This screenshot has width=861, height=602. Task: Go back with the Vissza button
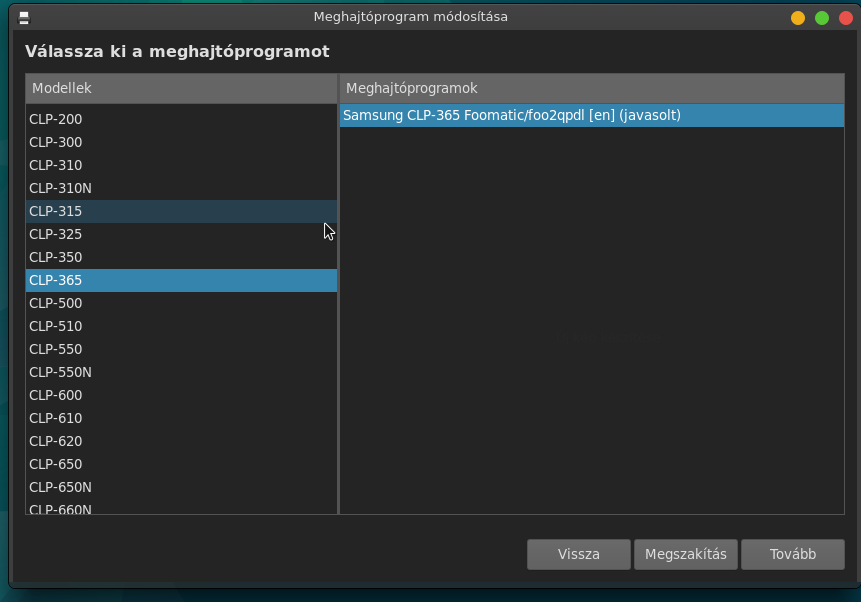click(579, 554)
